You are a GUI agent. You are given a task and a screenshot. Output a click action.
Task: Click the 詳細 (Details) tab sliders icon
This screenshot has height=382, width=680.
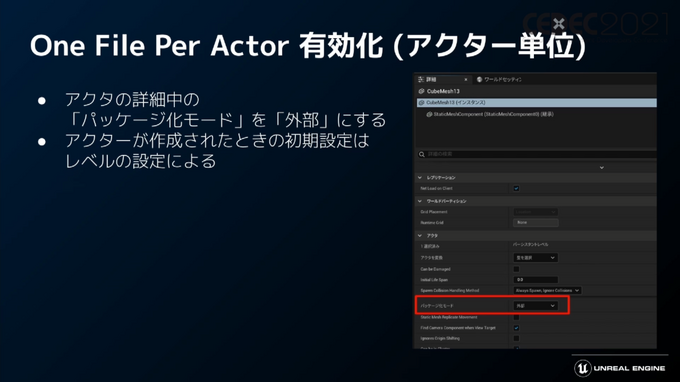tap(421, 79)
